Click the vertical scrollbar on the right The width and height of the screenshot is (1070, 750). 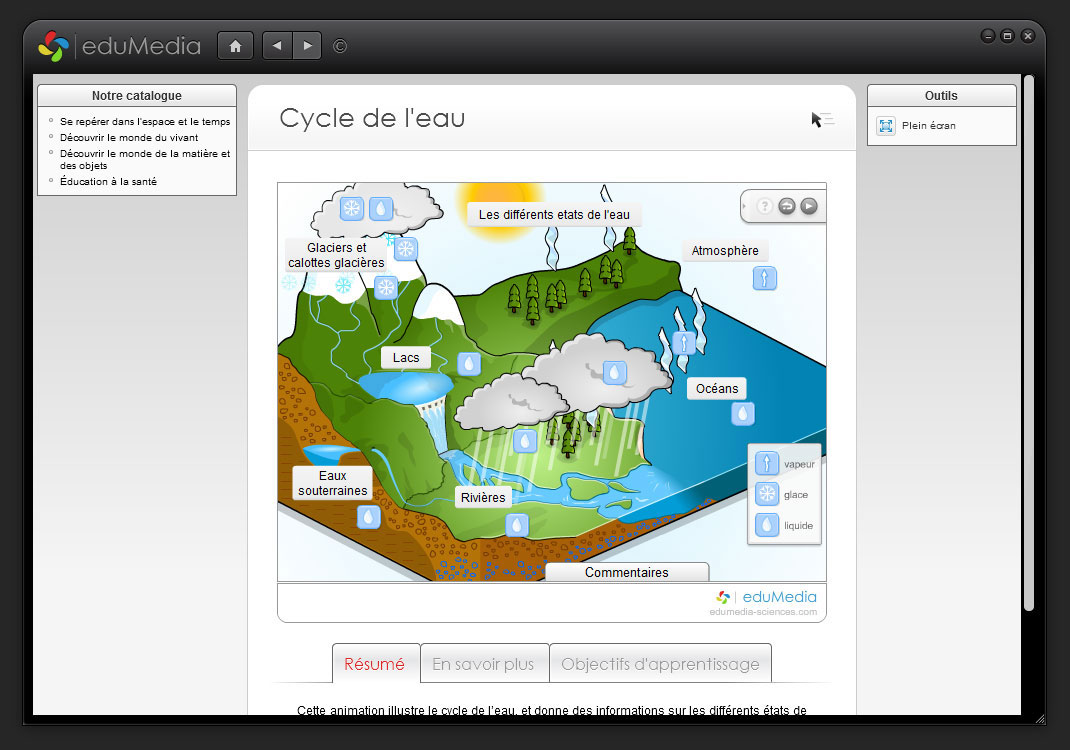(1029, 340)
